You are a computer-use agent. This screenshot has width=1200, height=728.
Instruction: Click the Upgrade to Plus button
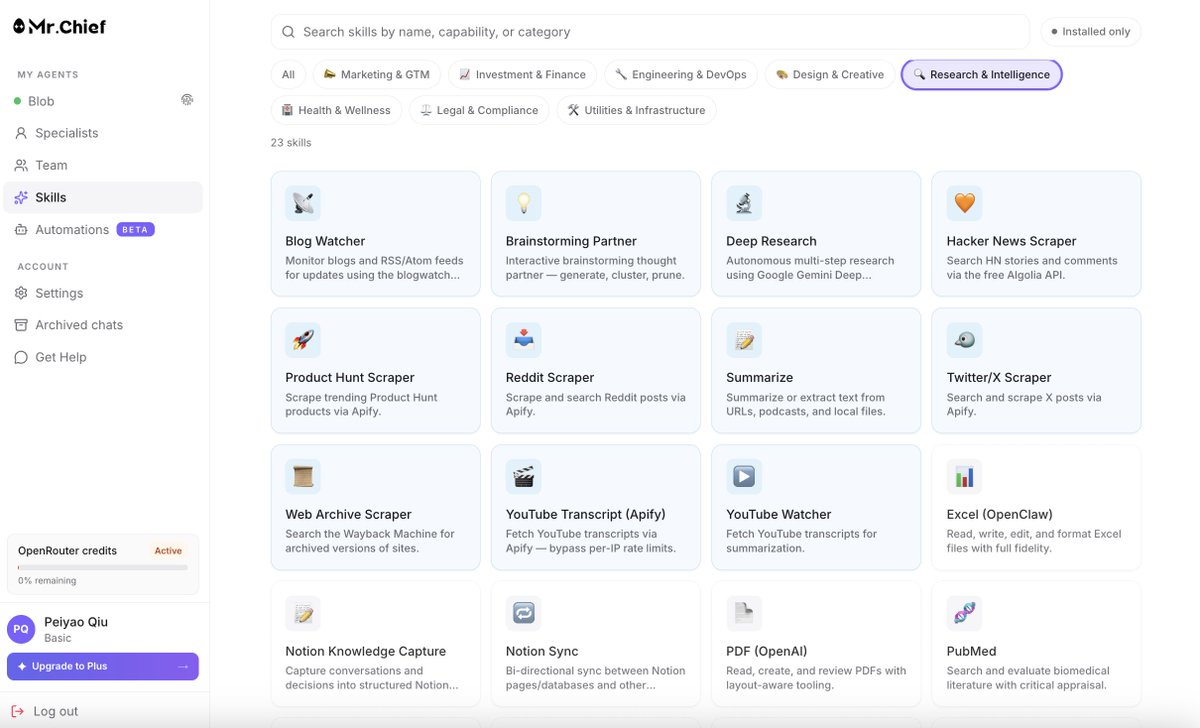click(103, 666)
